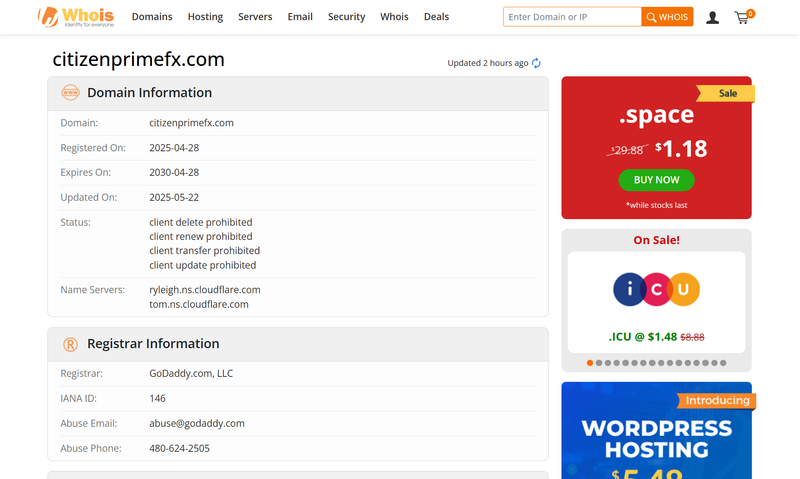Open the Email menu
The image size is (800, 479).
click(x=300, y=17)
